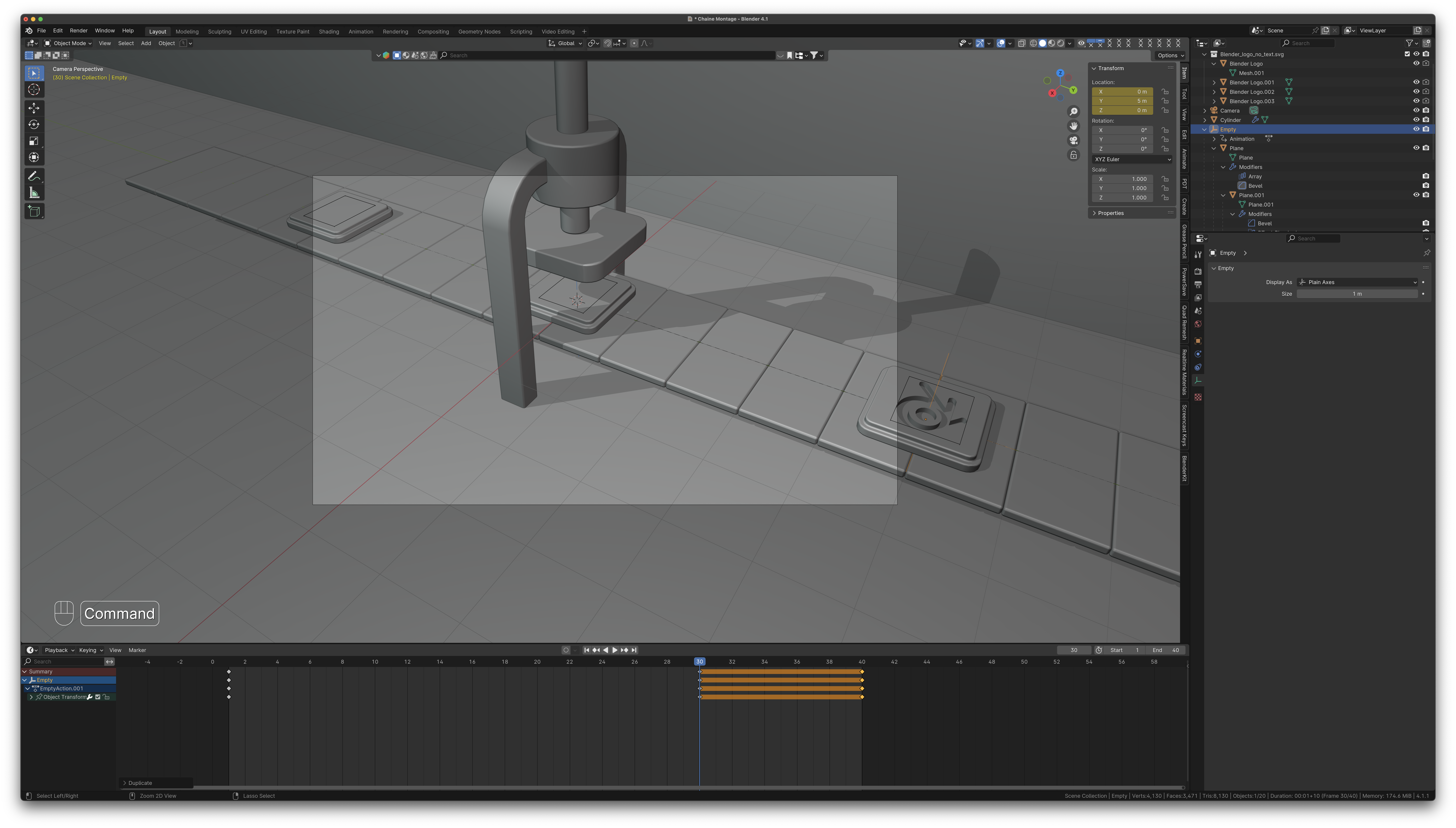The width and height of the screenshot is (1456, 828).
Task: Switch to the Geometry Nodes workspace tab
Action: (479, 32)
